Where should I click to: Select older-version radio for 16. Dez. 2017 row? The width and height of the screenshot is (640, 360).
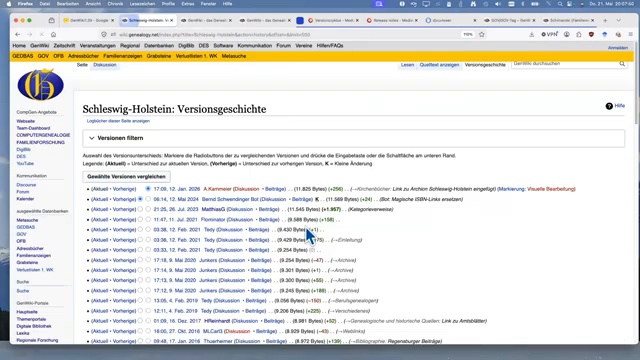[140, 321]
